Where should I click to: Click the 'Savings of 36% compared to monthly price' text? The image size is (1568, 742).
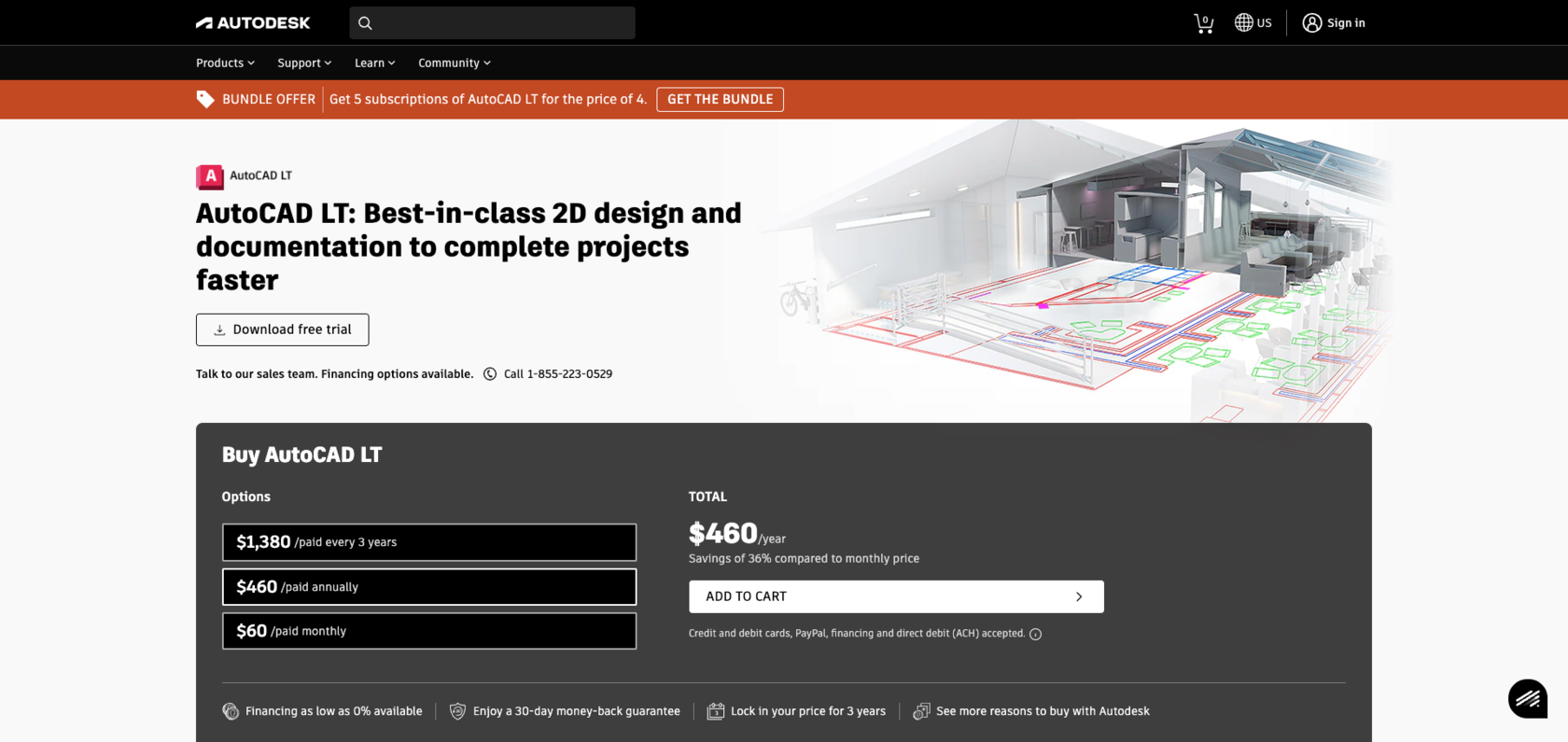coord(804,558)
